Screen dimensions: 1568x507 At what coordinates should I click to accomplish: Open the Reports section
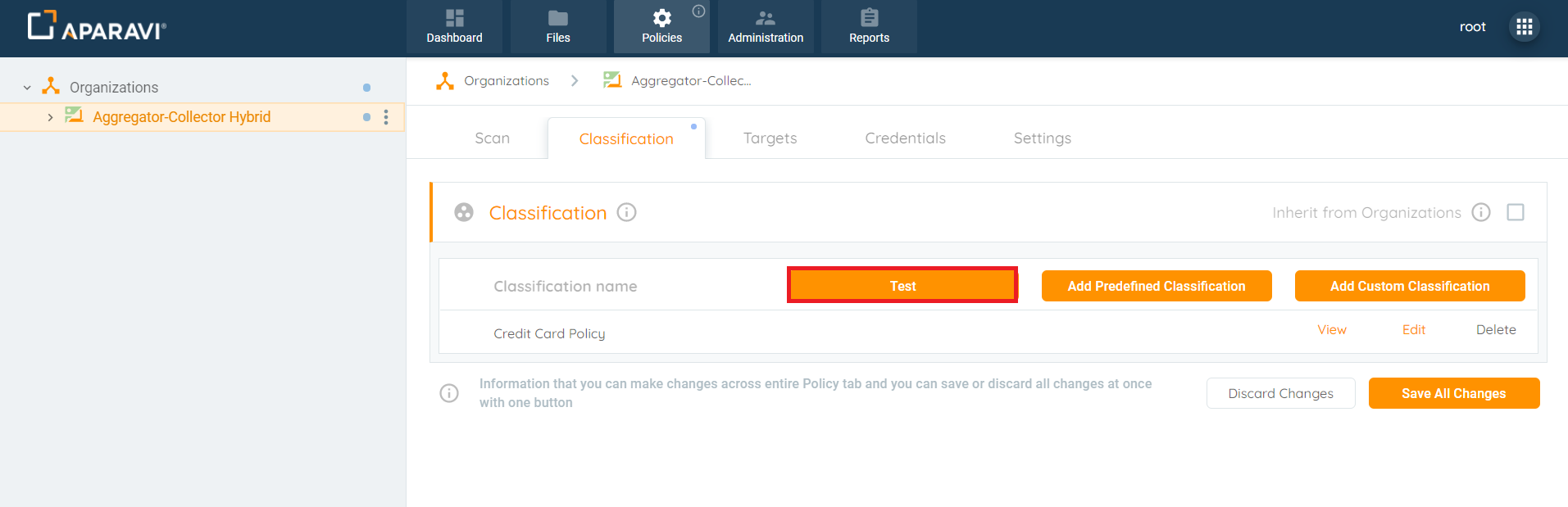click(x=869, y=26)
